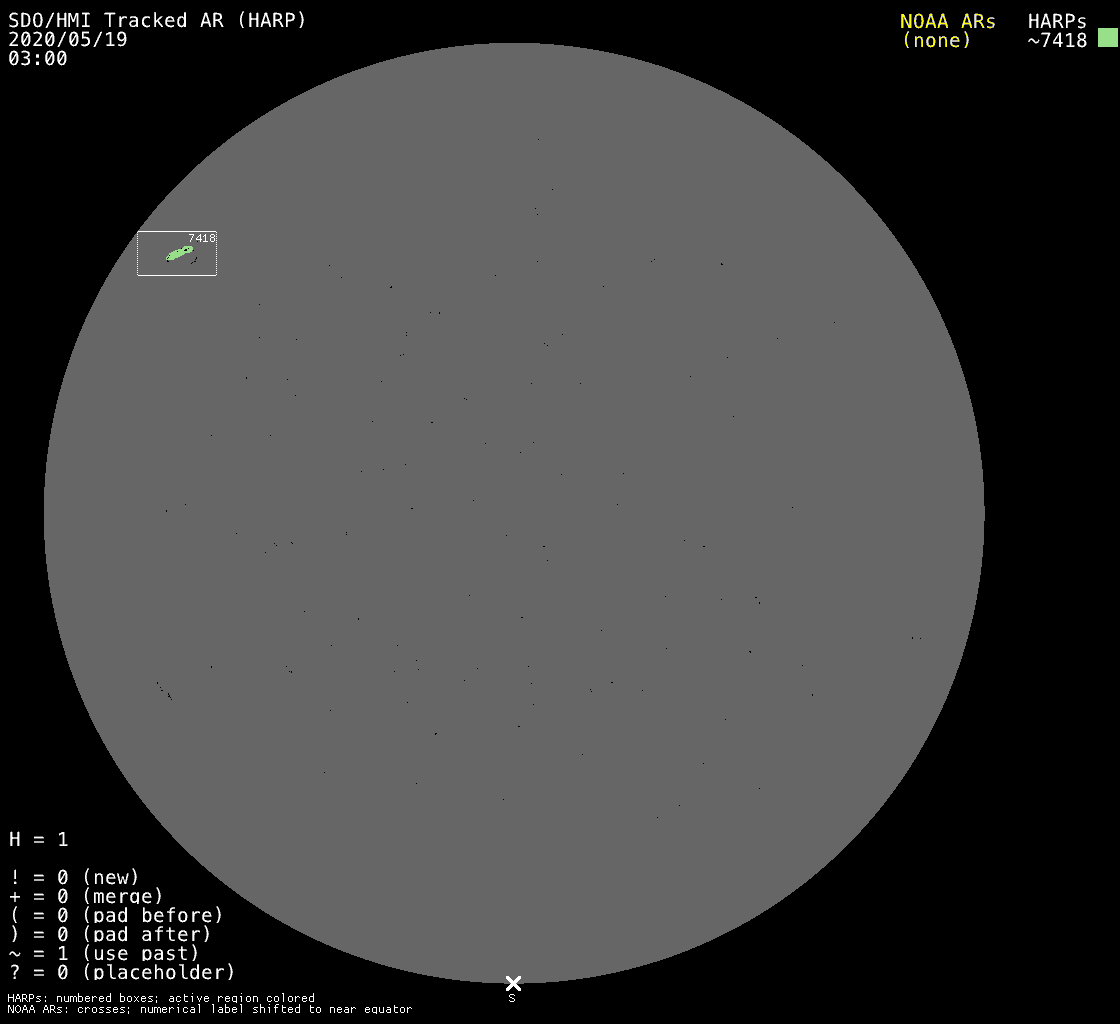Click the green active region inside HARP 7418
The height and width of the screenshot is (1024, 1120).
pos(179,254)
